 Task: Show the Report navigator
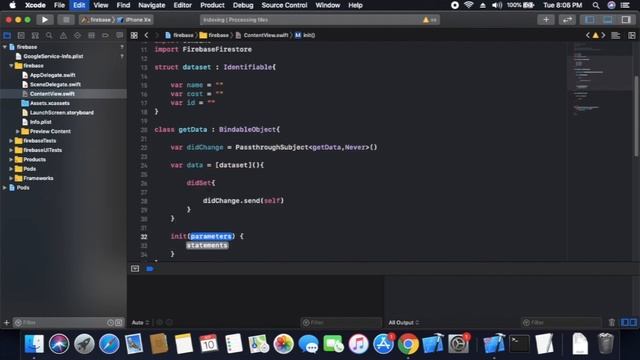120,36
